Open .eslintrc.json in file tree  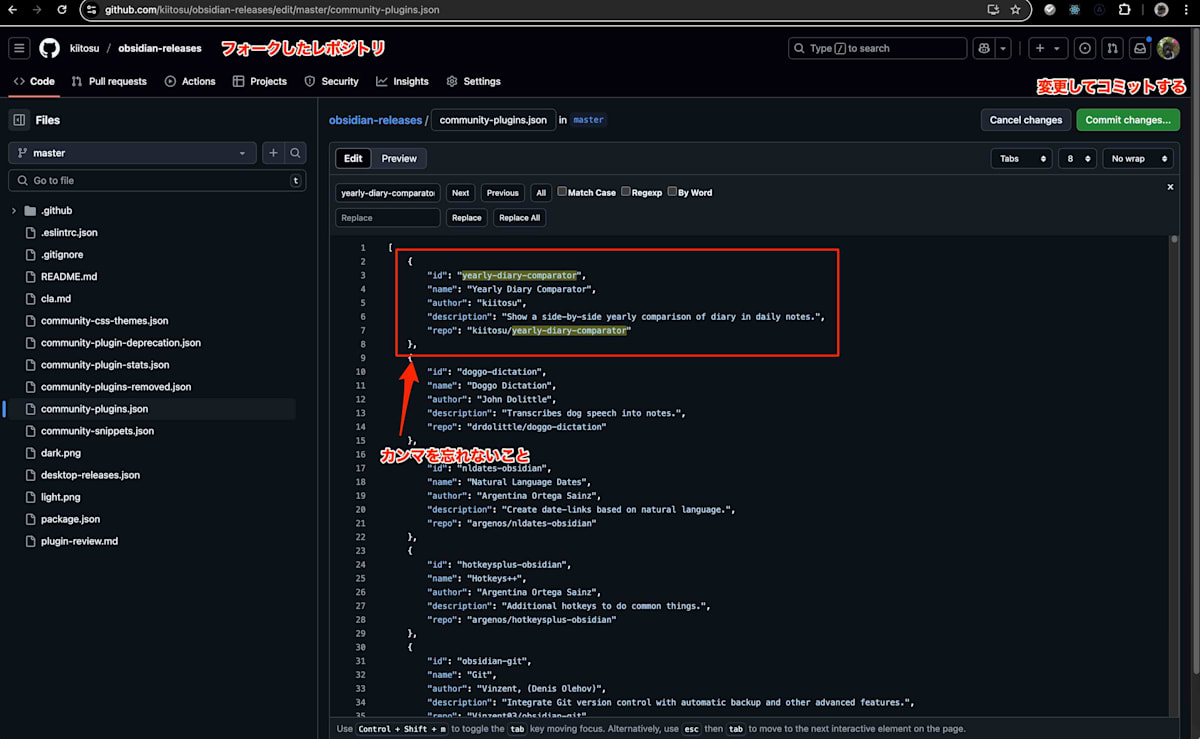[x=69, y=233]
